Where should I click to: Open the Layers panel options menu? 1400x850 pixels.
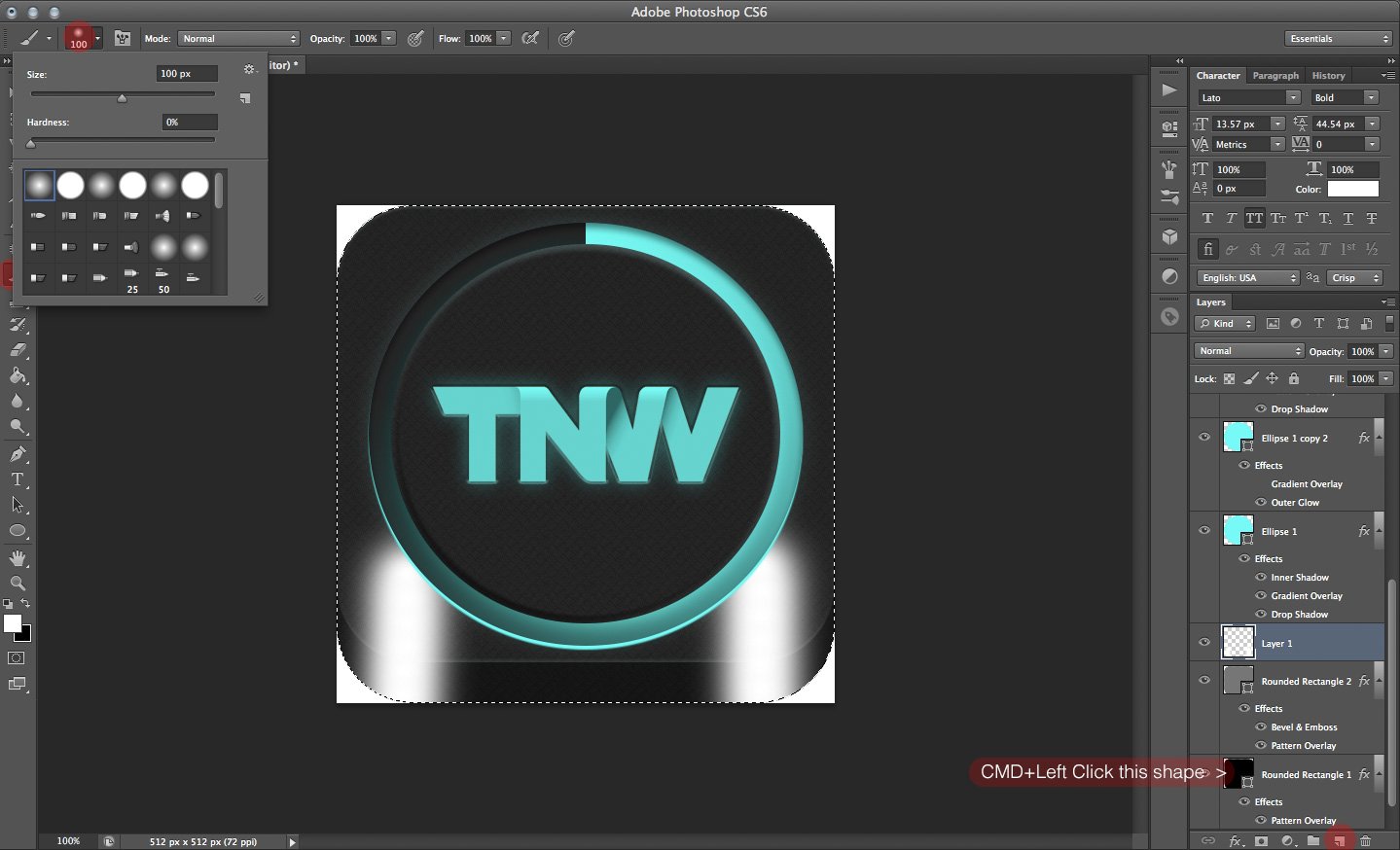coord(1387,302)
